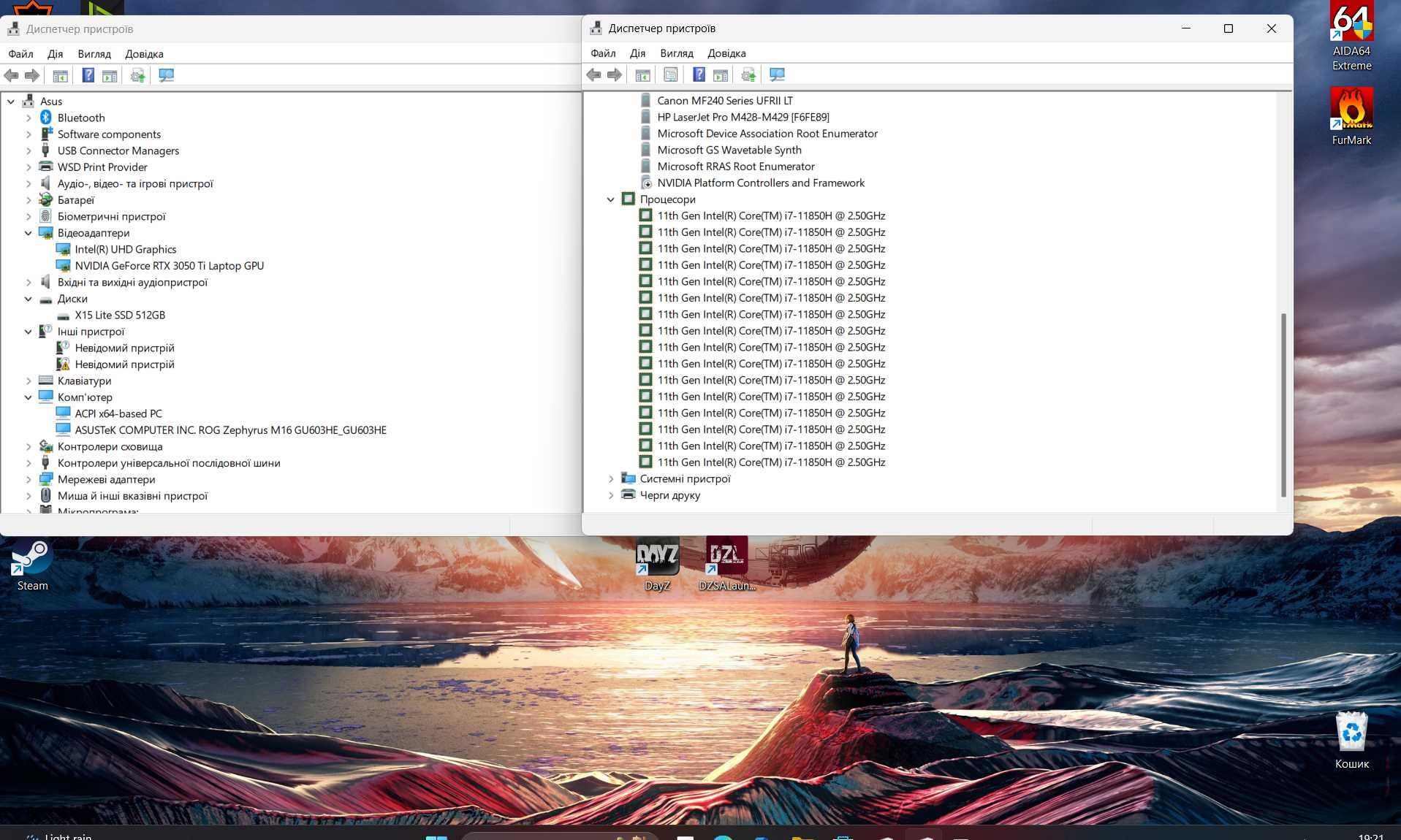Select Intel(R) UHD Graphics device

(x=126, y=249)
